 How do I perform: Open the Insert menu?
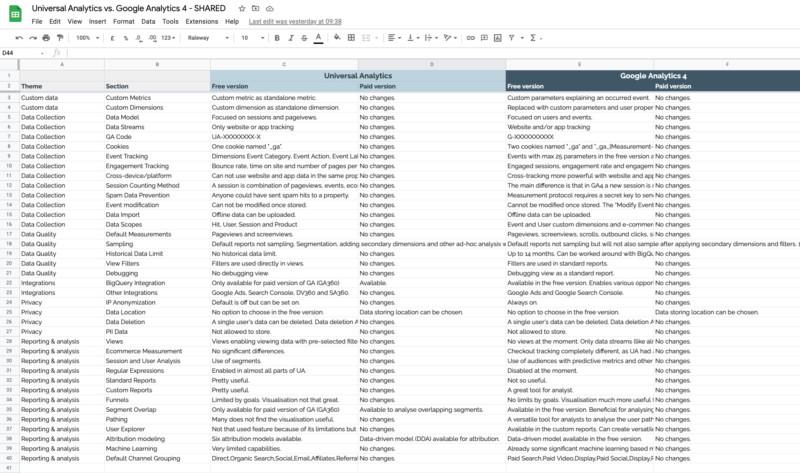point(97,21)
